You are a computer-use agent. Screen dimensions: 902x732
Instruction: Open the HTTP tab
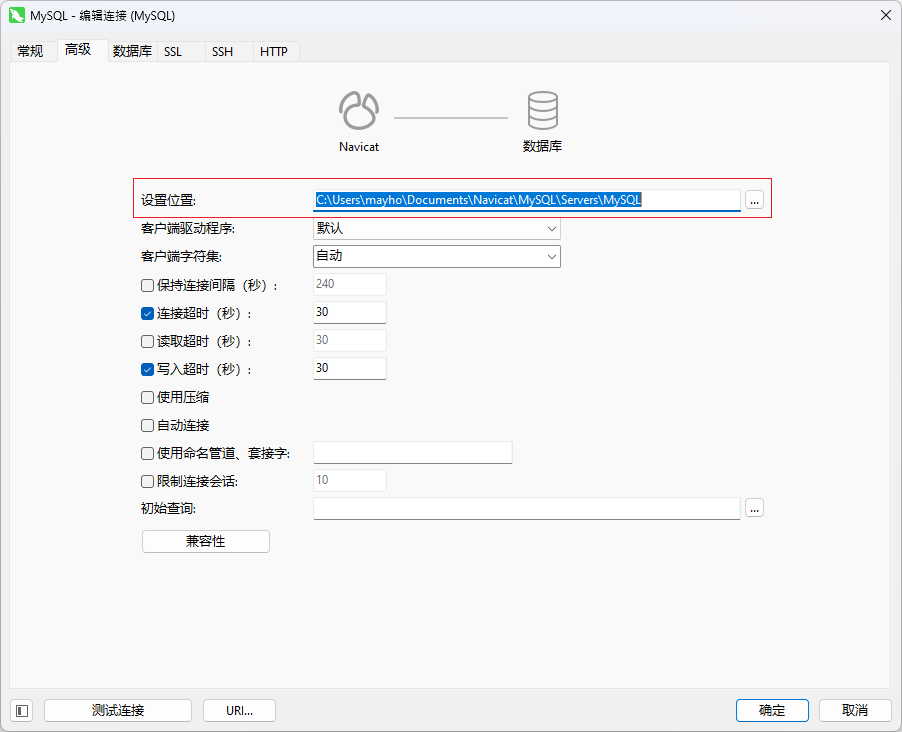[x=274, y=51]
